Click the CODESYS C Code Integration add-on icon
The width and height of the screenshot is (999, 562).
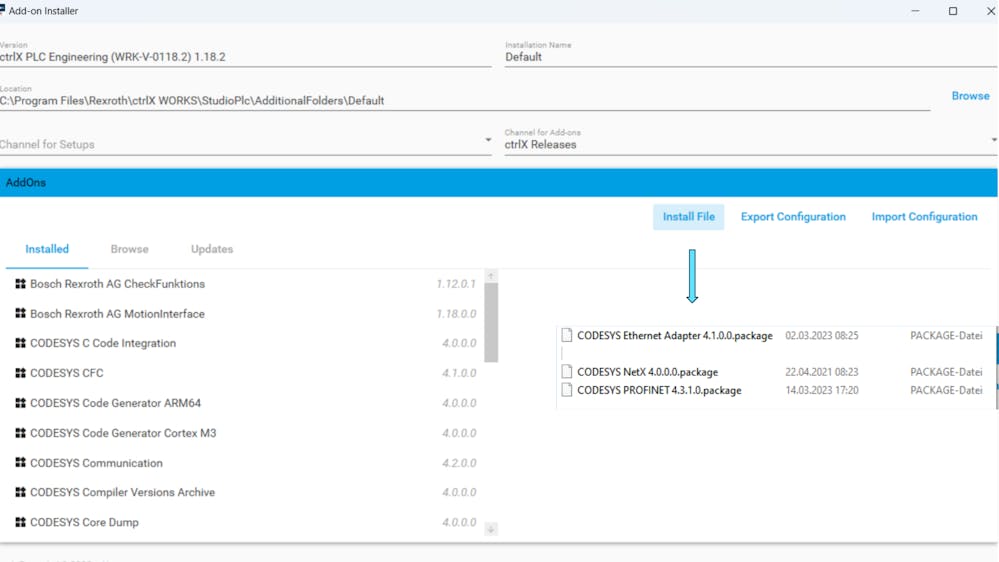point(20,343)
